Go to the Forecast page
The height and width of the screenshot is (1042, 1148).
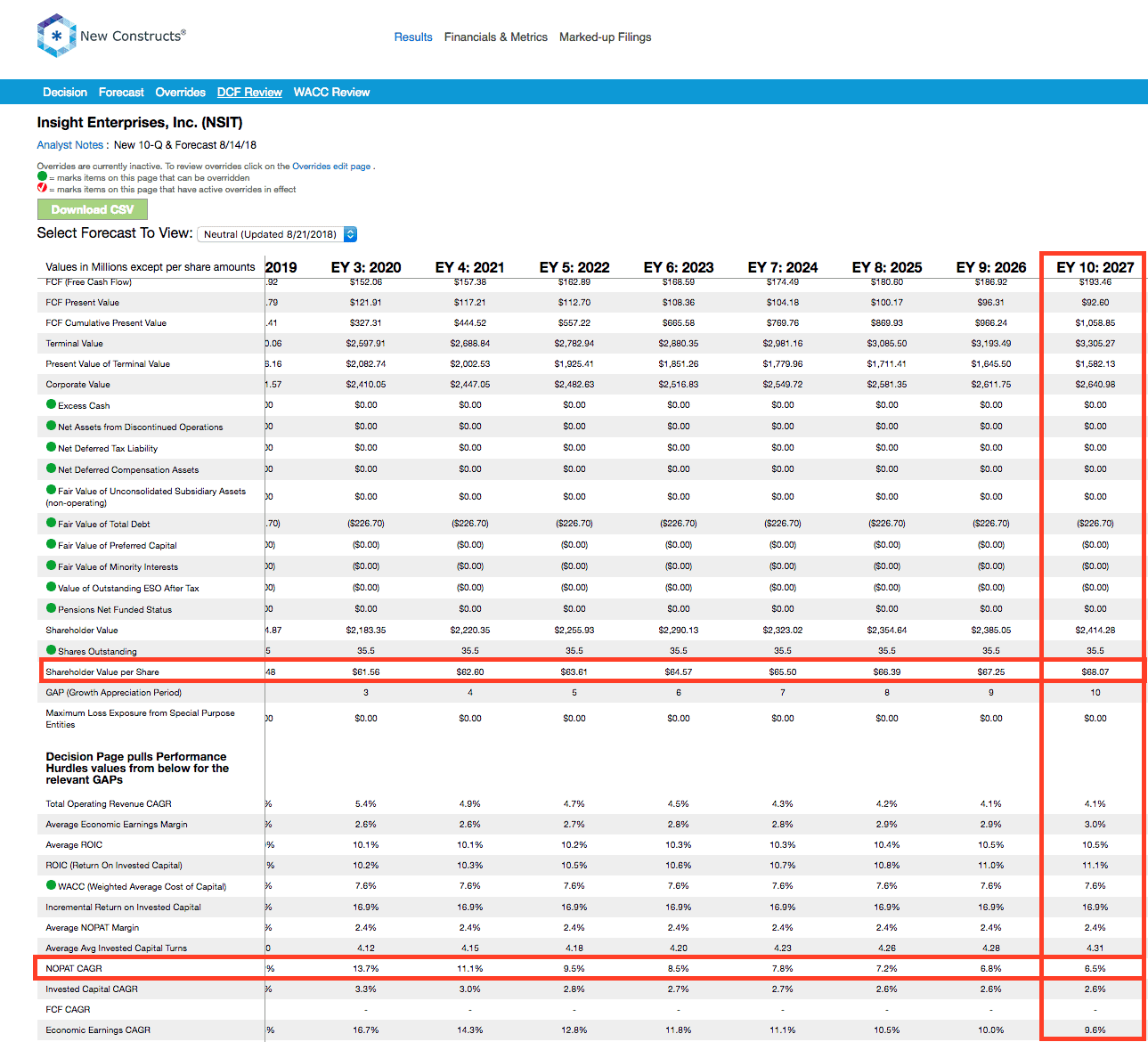tap(121, 93)
